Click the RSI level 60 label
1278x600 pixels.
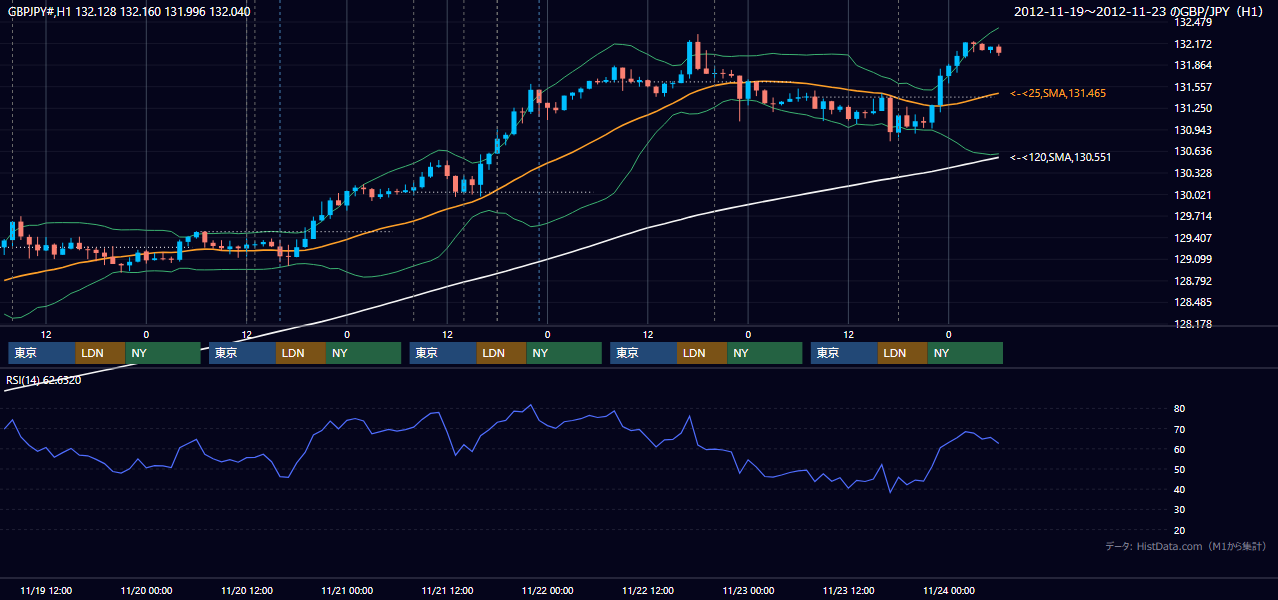(x=1180, y=449)
